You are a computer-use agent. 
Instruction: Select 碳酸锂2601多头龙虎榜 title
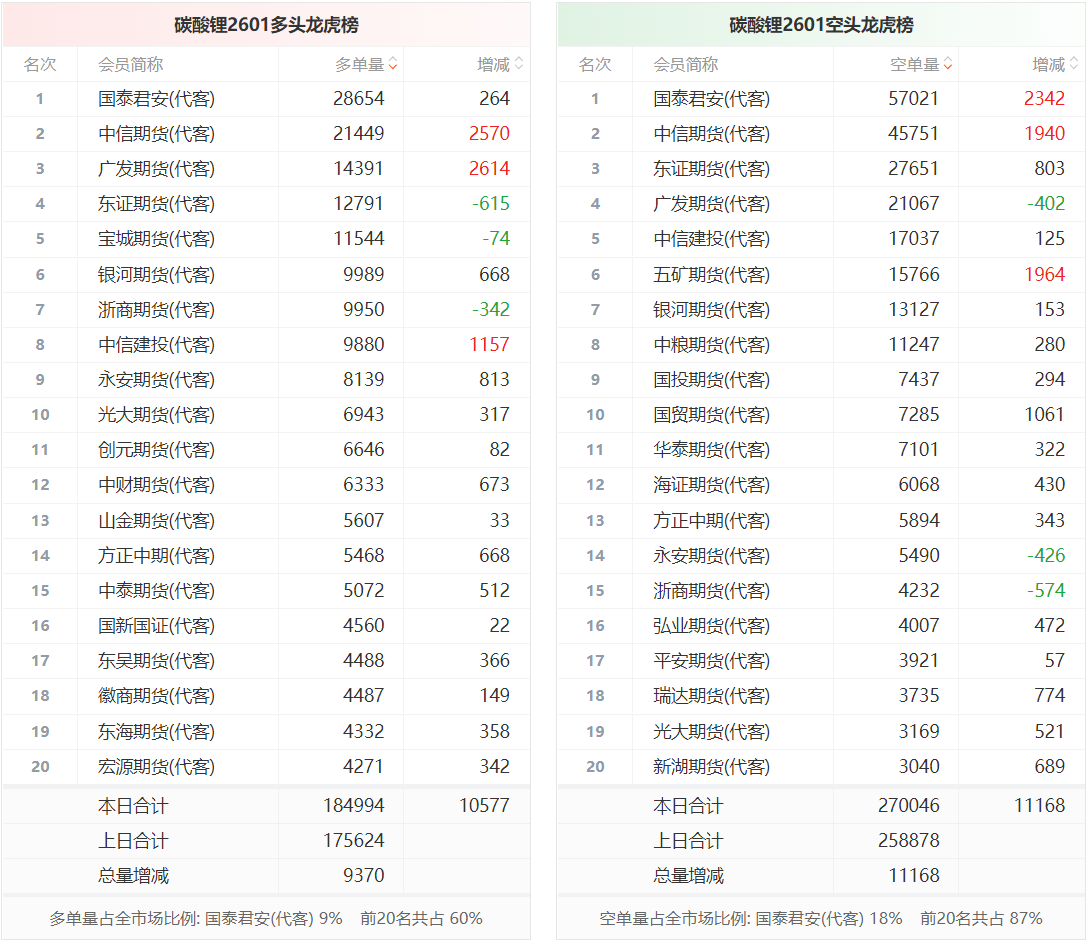point(266,25)
